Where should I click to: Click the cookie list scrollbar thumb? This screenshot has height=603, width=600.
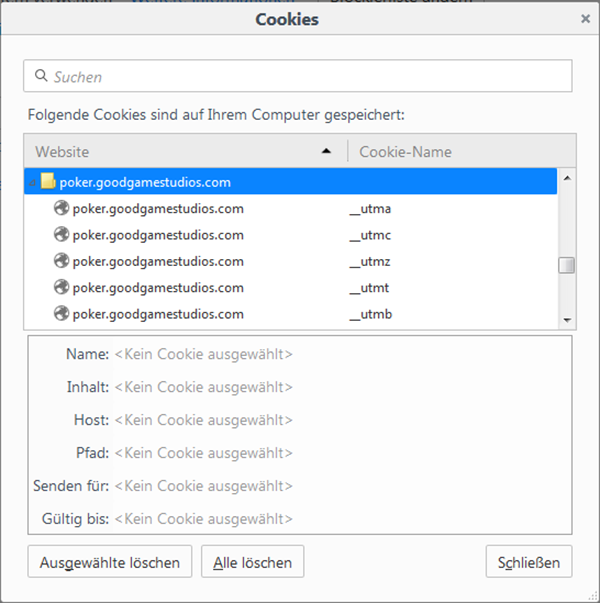pyautogui.click(x=567, y=265)
